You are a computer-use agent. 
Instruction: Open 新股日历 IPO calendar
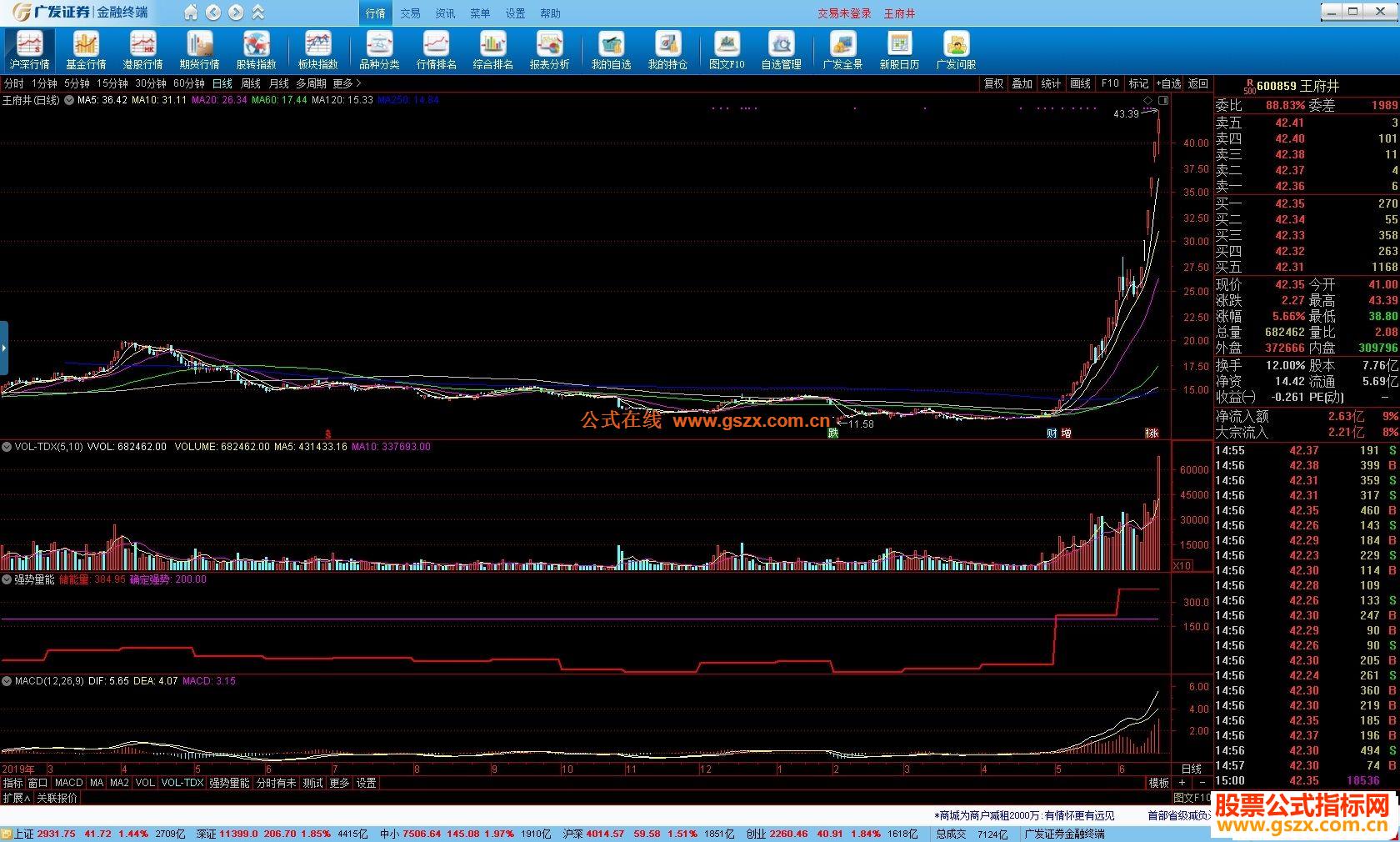coord(899,50)
